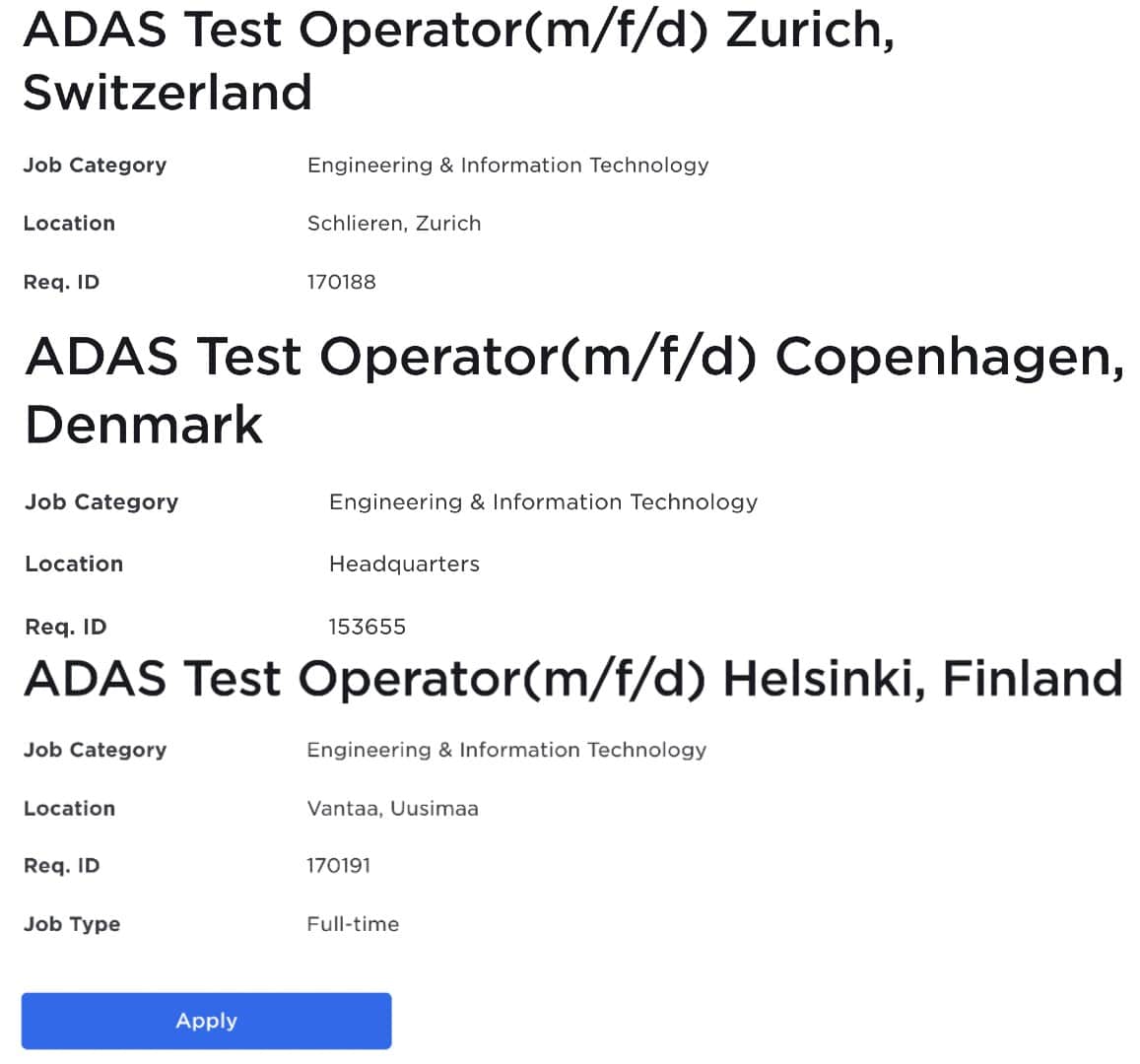Select Engineering & Information Technology under the Helsinki job
Image resolution: width=1140 pixels, height=1064 pixels.
point(506,750)
